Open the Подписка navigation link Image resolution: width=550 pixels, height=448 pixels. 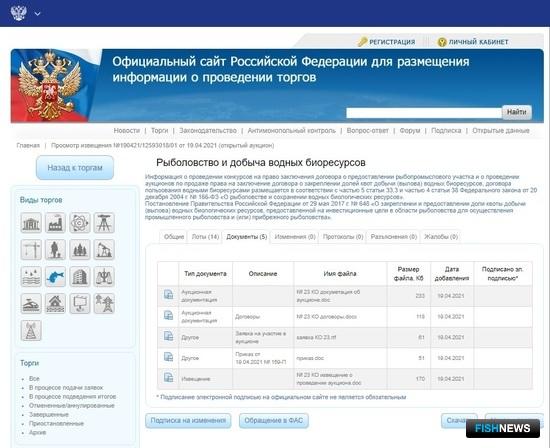(x=446, y=131)
